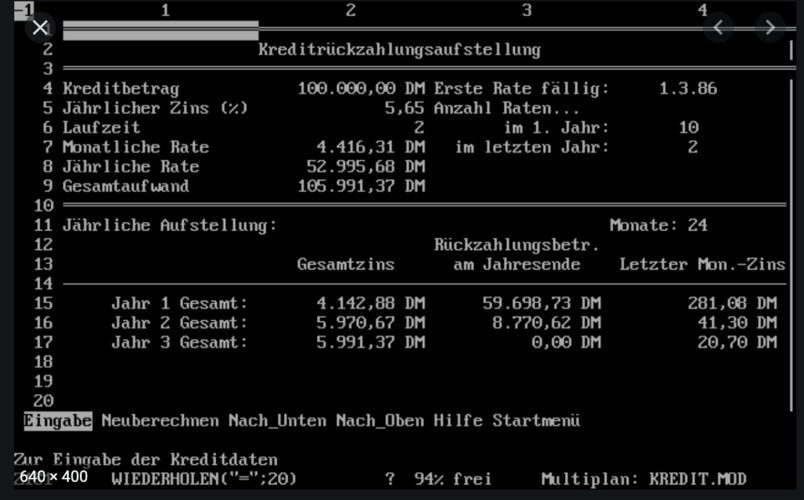Go to the next image arrow
The height and width of the screenshot is (500, 804).
[770, 27]
